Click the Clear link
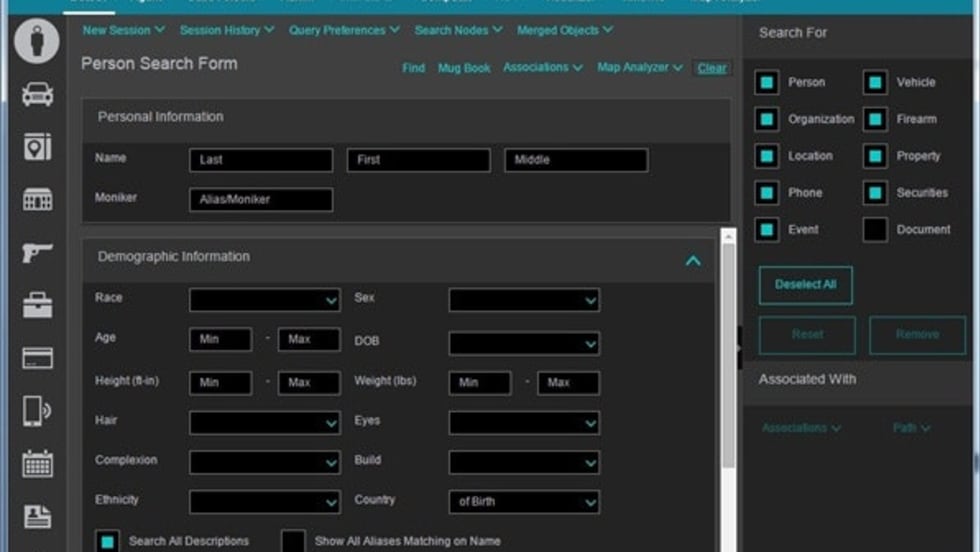This screenshot has width=980, height=552. click(x=712, y=68)
